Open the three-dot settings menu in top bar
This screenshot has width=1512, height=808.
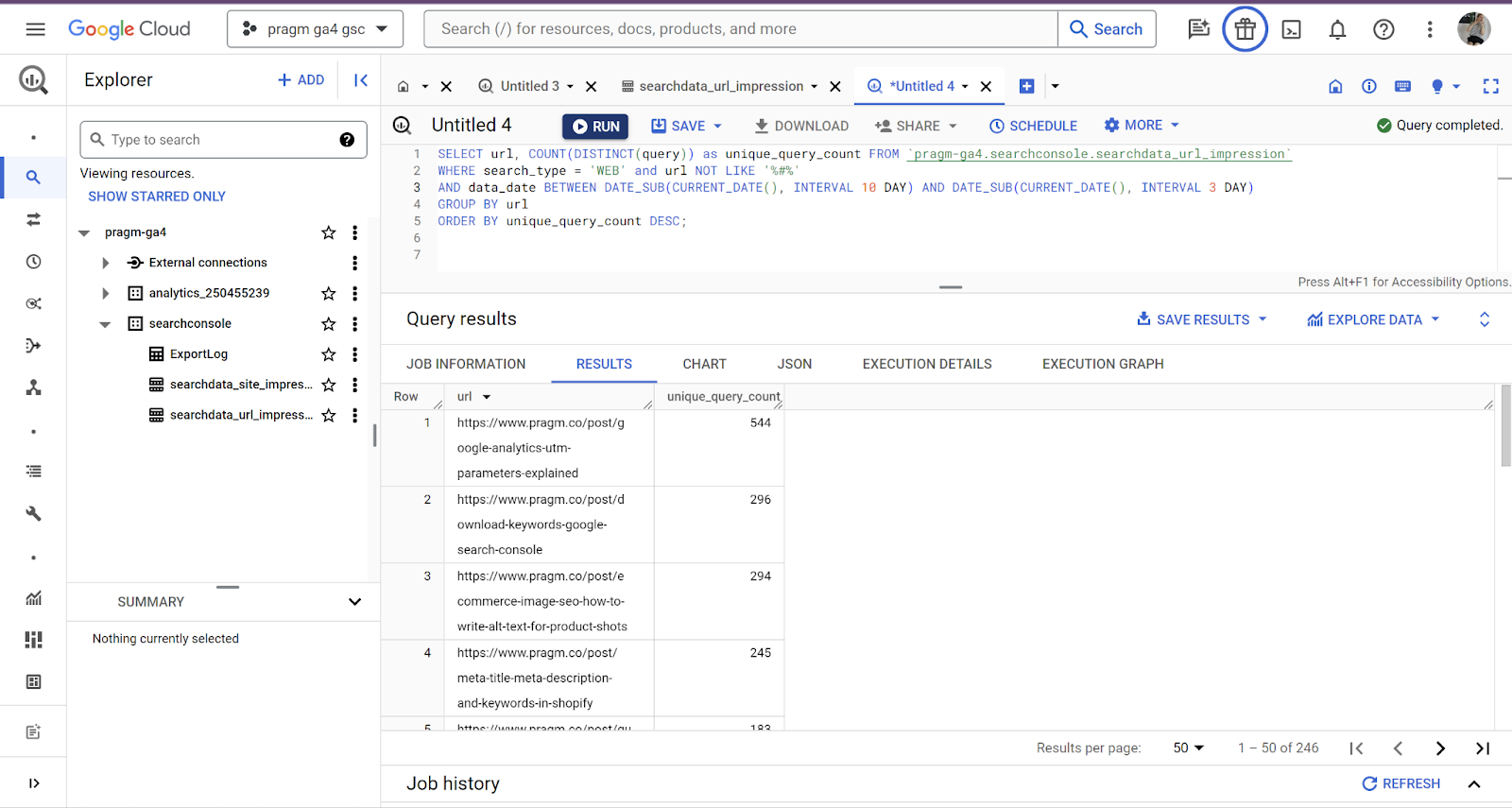click(x=1430, y=29)
